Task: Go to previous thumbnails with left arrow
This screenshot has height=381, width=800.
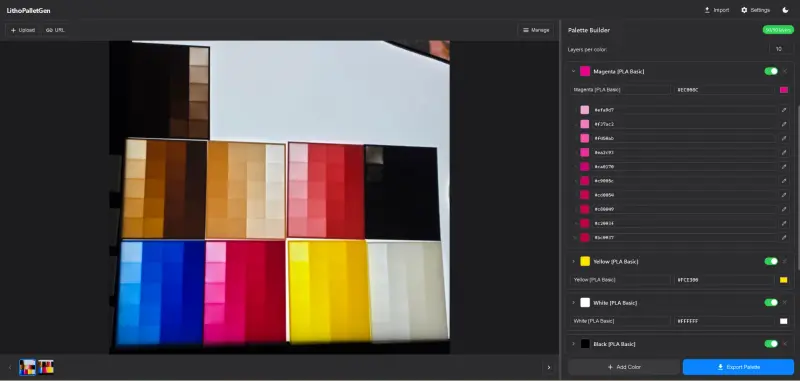Action: 10,367
